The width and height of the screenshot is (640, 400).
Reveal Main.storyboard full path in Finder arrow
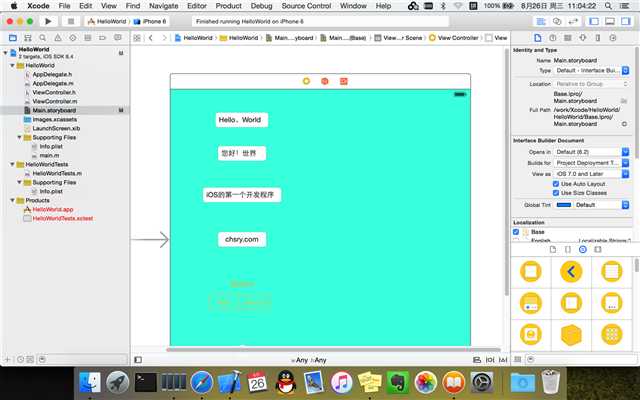click(x=624, y=124)
